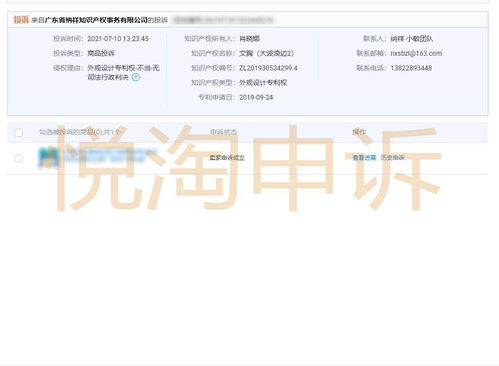Click the 操作 column header
This screenshot has height=366, width=499.
coord(359,132)
